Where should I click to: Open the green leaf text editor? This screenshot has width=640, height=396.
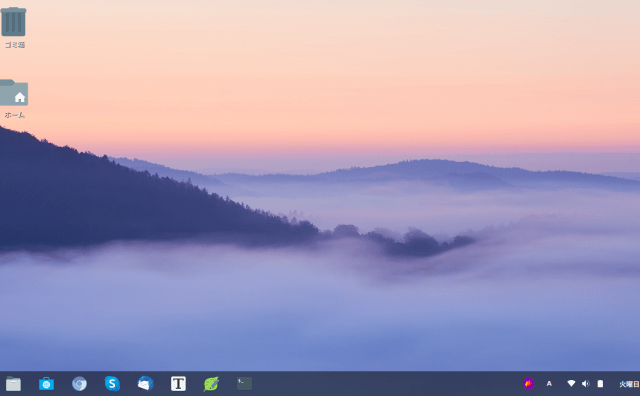click(211, 384)
